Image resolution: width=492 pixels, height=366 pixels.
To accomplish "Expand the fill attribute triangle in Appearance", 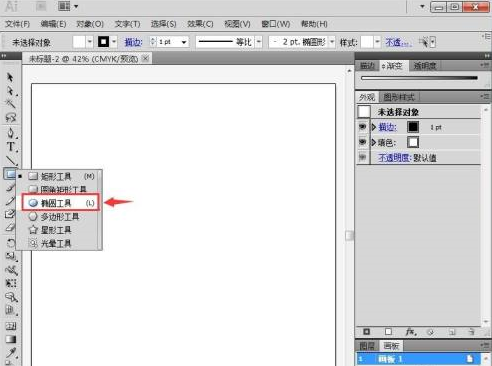I will (x=374, y=143).
